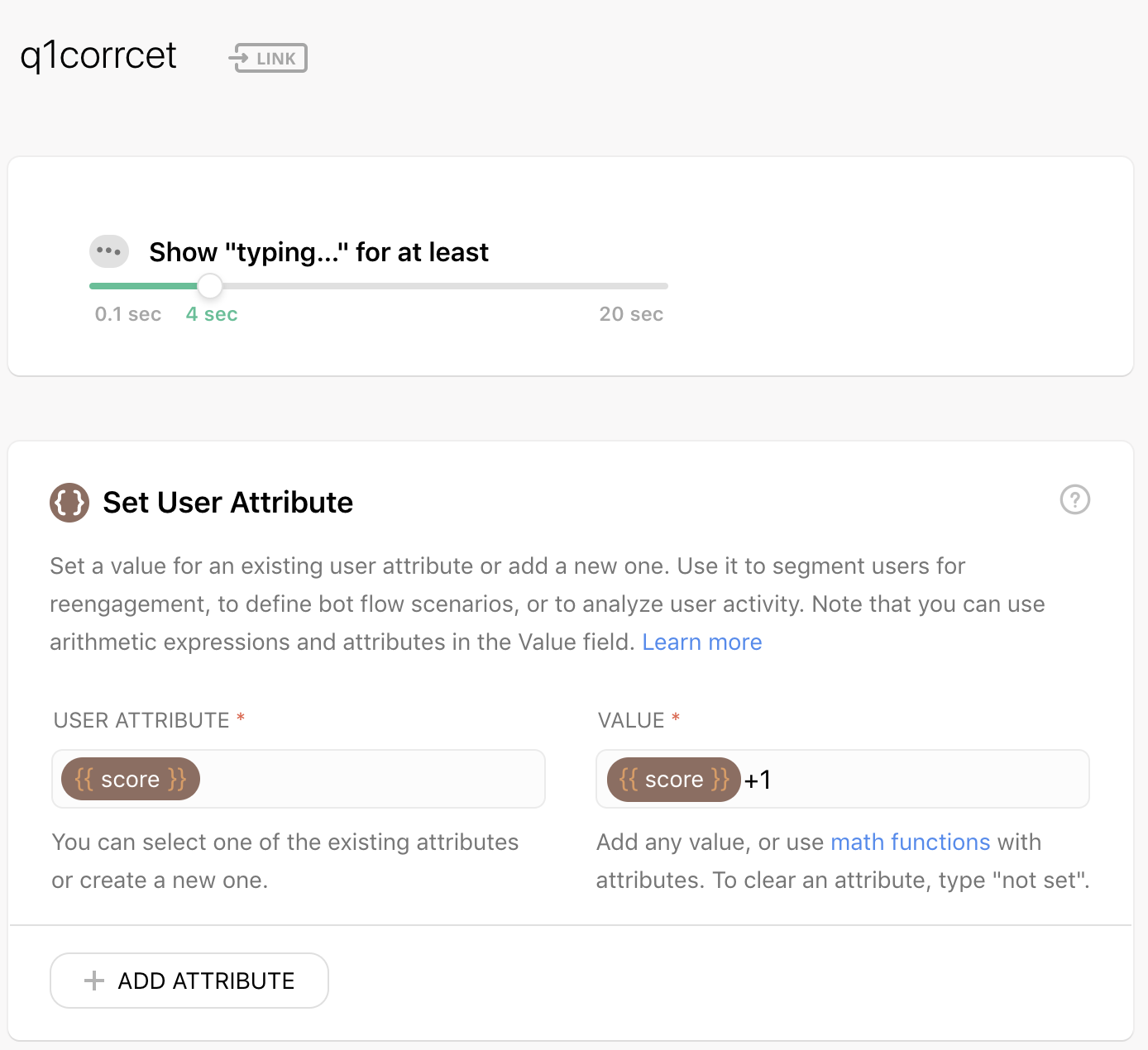Click the Set User Attribute heading
1148x1050 pixels.
click(228, 503)
